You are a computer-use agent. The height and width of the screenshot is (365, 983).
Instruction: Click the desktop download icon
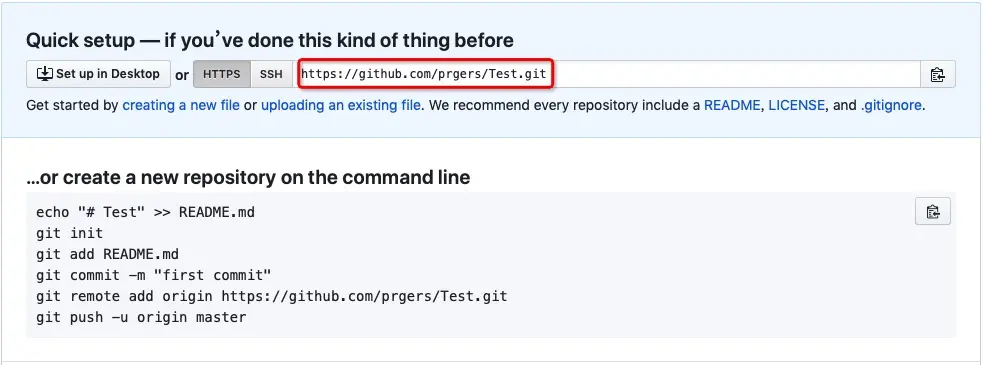[45, 74]
